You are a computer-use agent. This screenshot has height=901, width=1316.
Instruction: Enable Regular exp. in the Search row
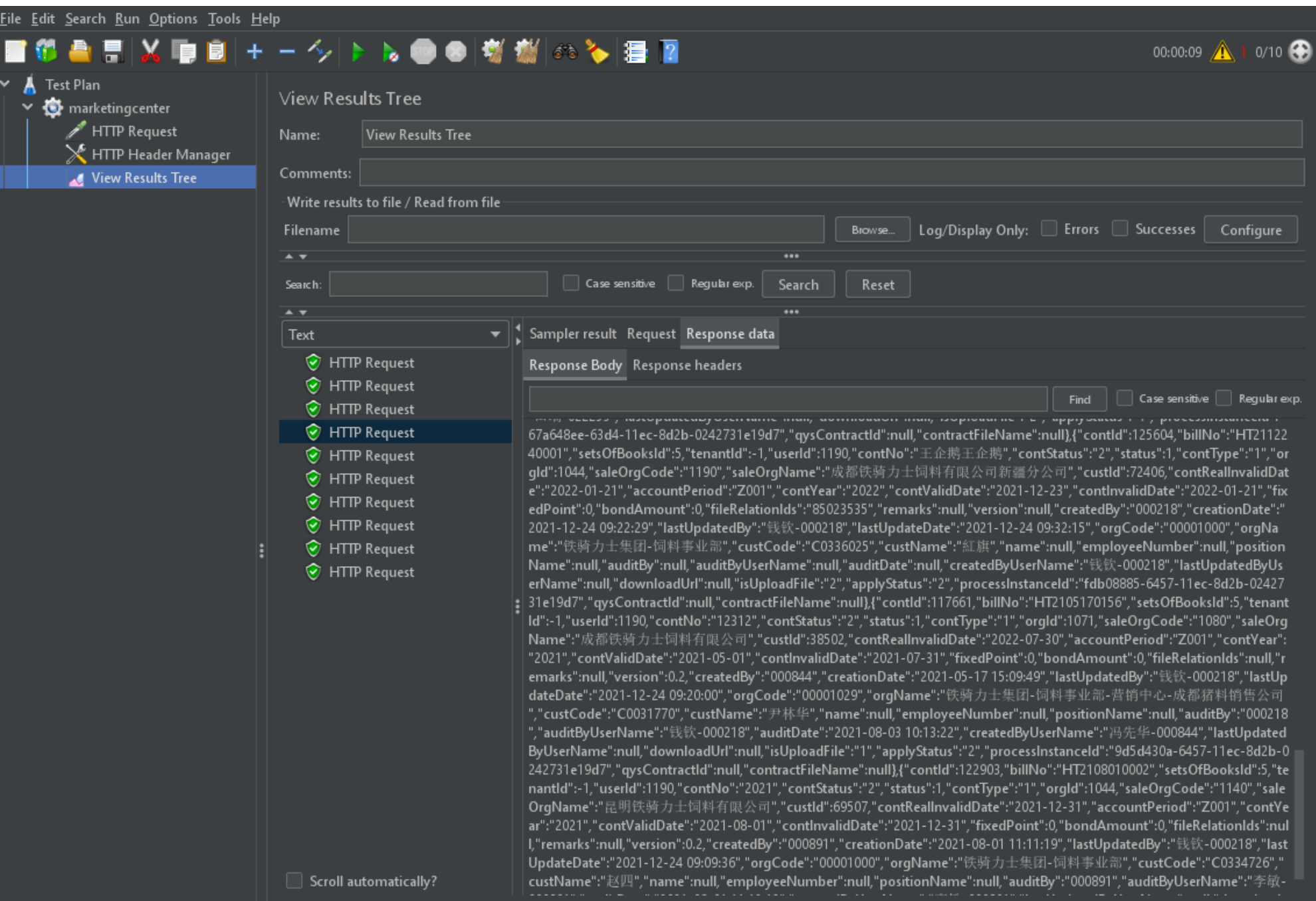676,283
